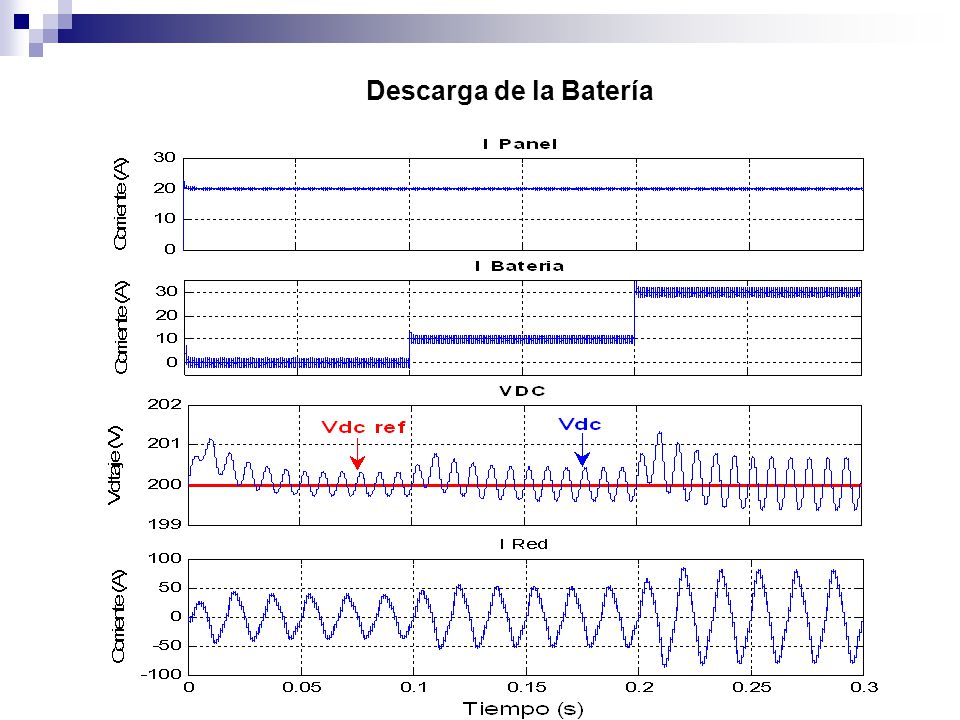960x720 pixels.
Task: Select the '200' tick on VDC plot
Action: click(x=164, y=484)
